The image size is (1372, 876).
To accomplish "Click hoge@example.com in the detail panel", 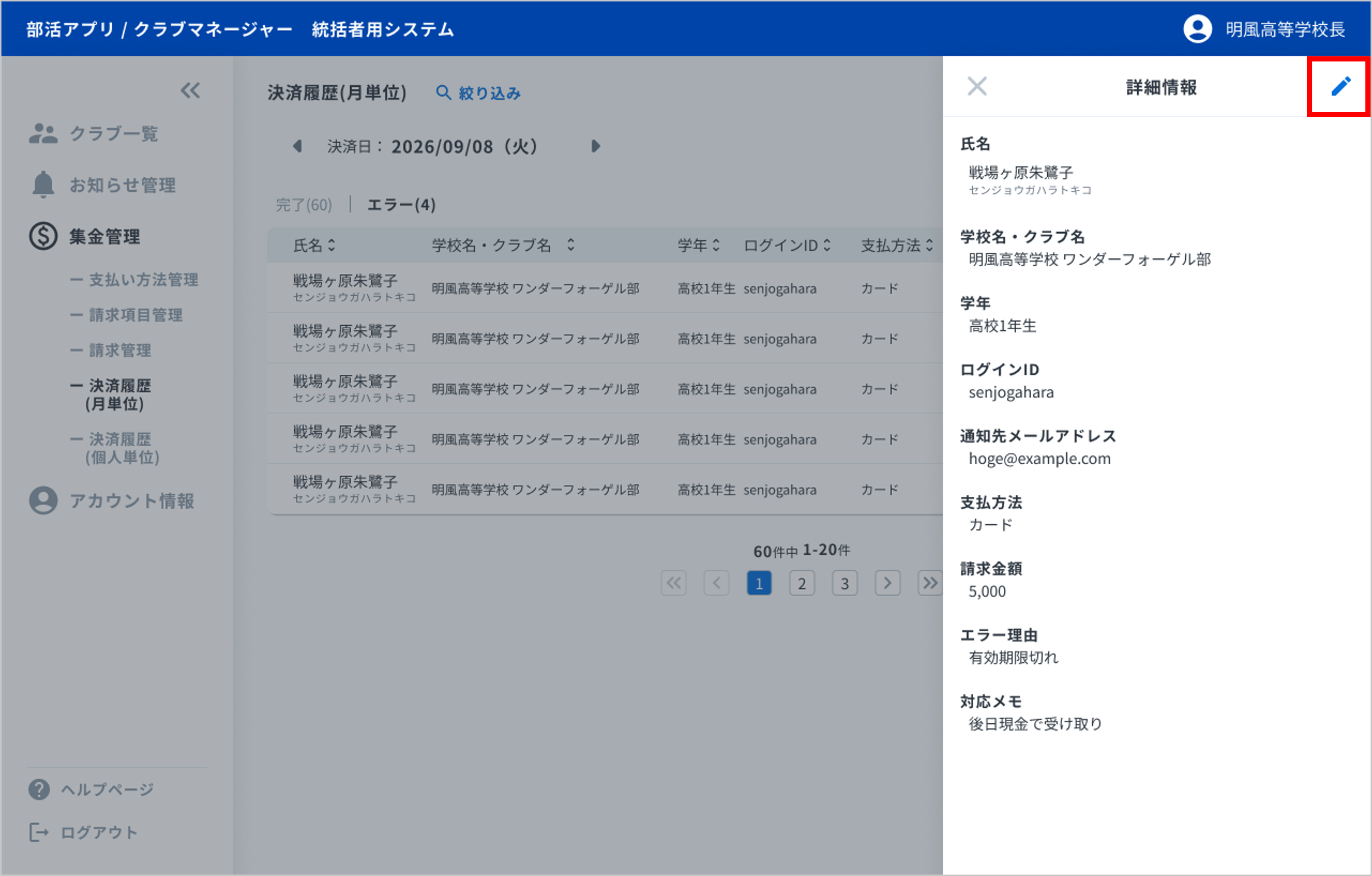I will [1040, 458].
